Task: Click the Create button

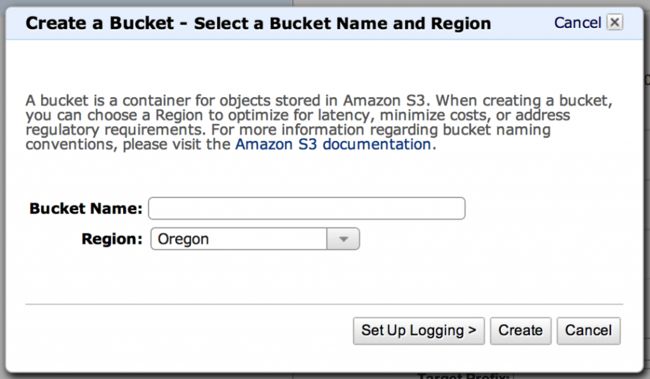Action: click(521, 331)
